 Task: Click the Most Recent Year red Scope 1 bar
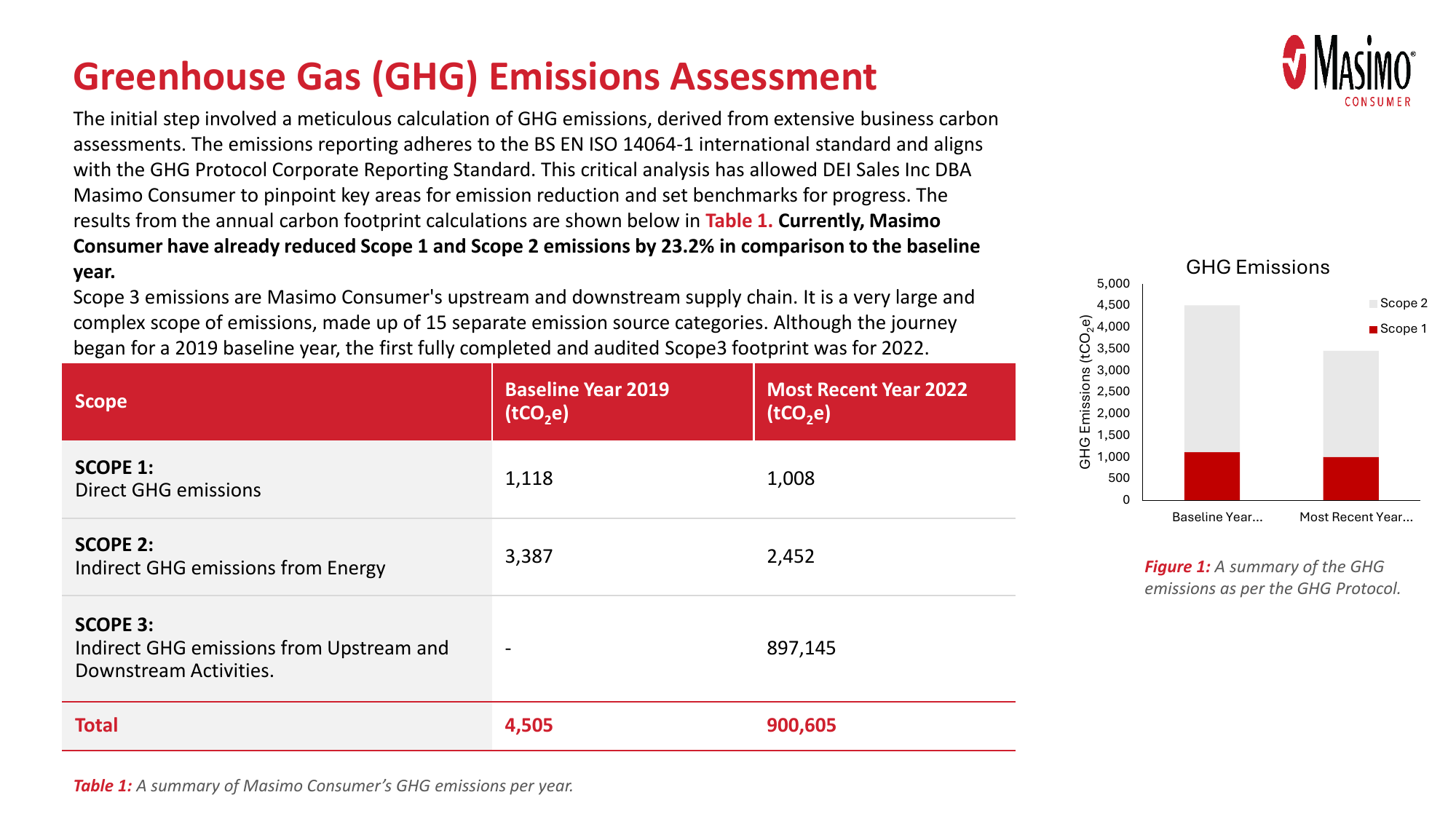click(1350, 478)
